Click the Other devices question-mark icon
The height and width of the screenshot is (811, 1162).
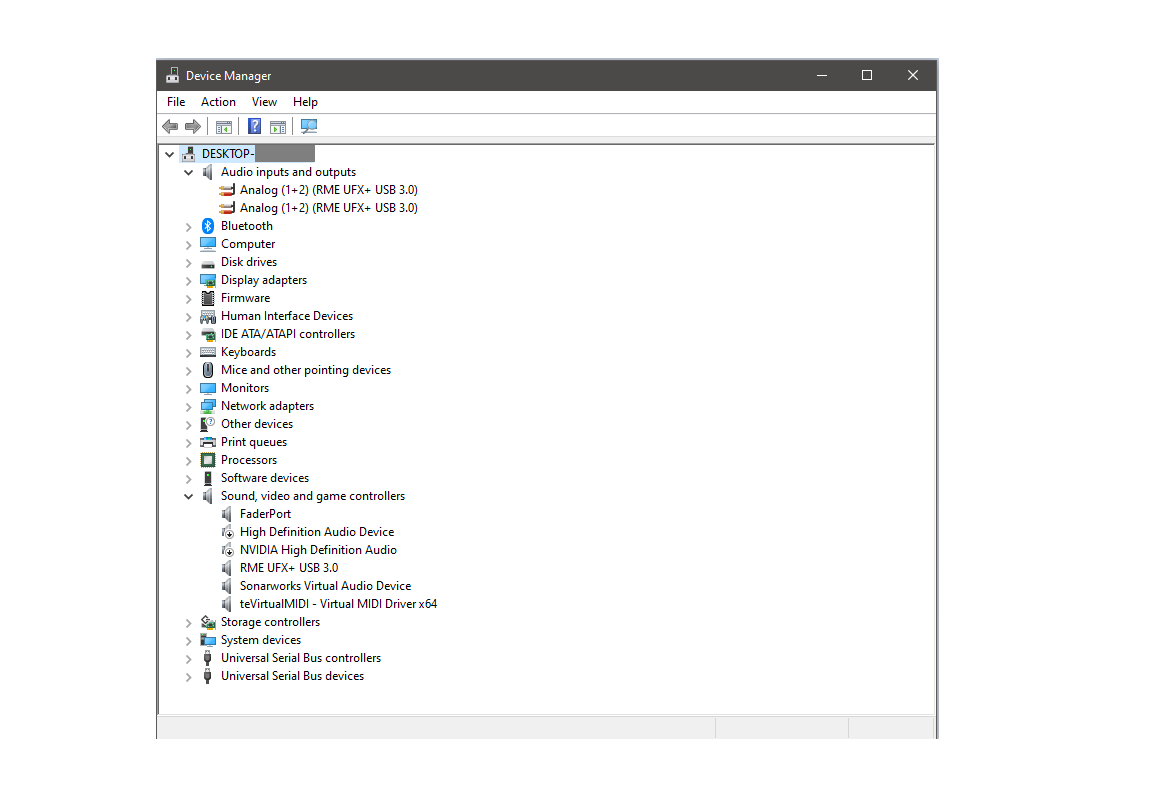coord(208,424)
